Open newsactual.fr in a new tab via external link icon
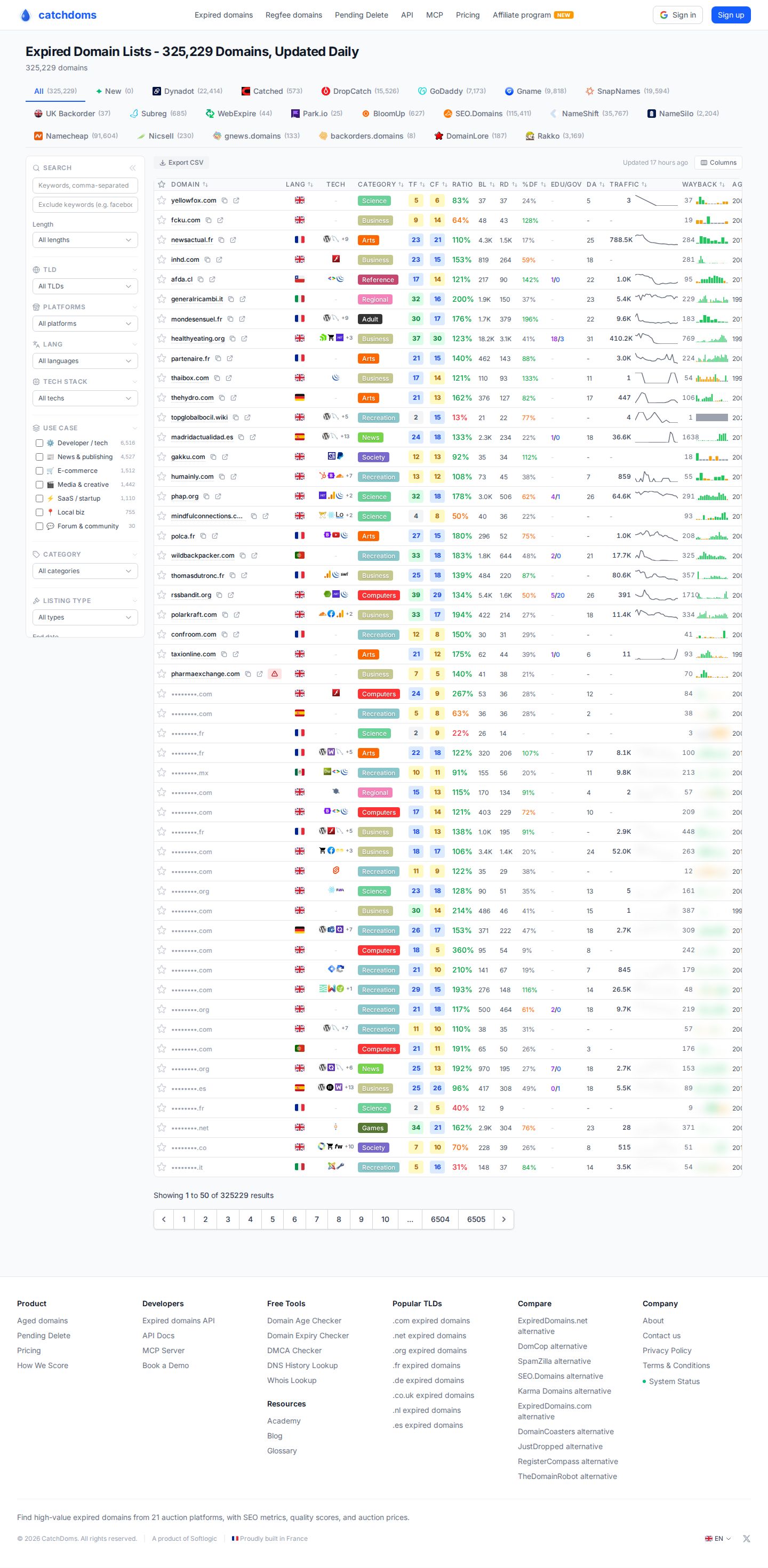This screenshot has height=1568, width=768. [x=233, y=240]
